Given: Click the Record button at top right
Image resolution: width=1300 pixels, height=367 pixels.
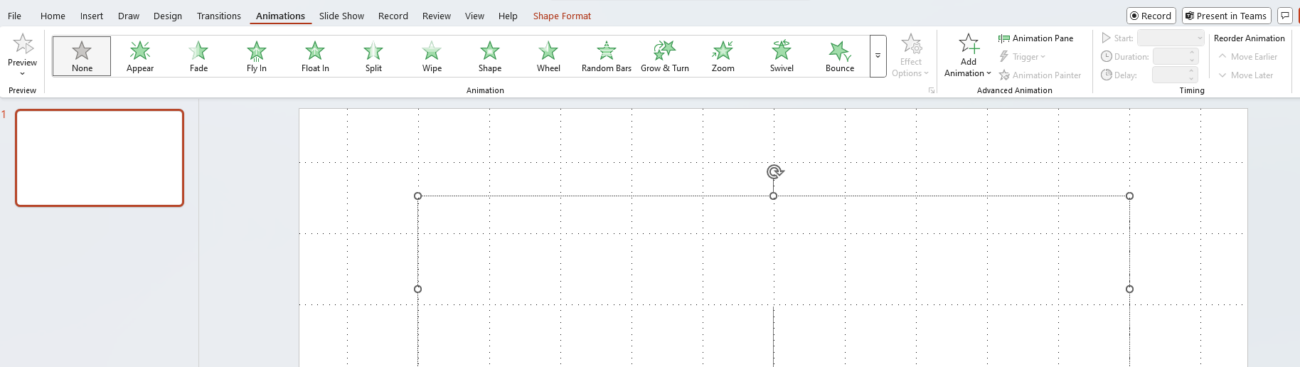Looking at the screenshot, I should [1151, 16].
